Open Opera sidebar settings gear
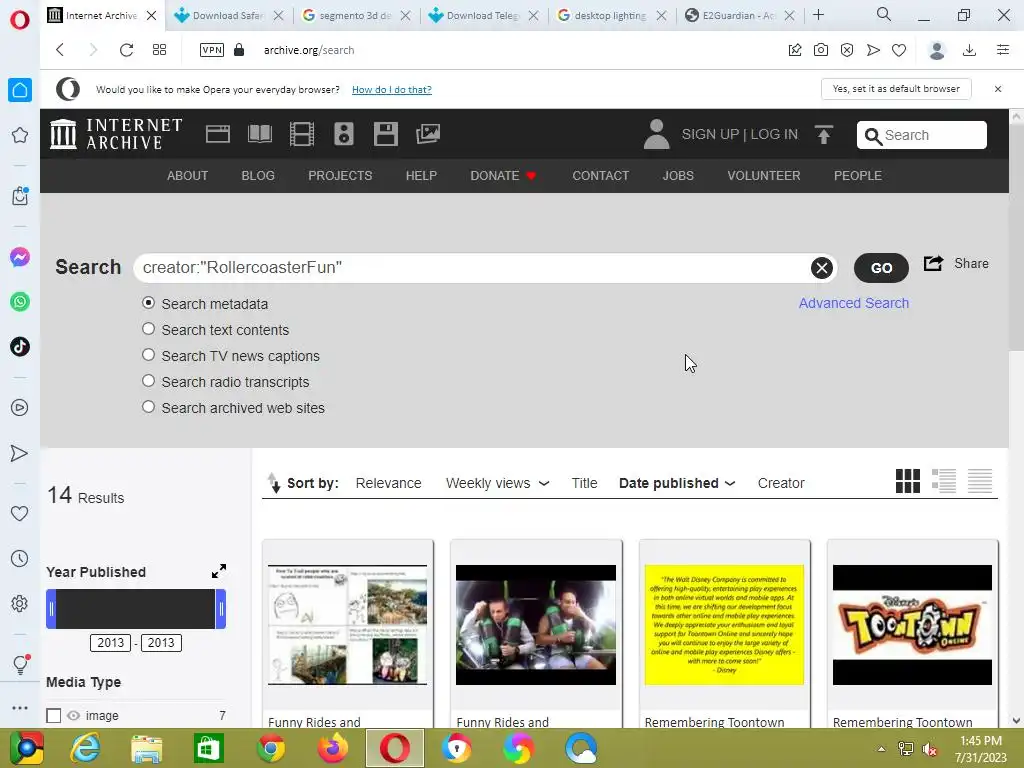Image resolution: width=1024 pixels, height=768 pixels. coord(20,603)
